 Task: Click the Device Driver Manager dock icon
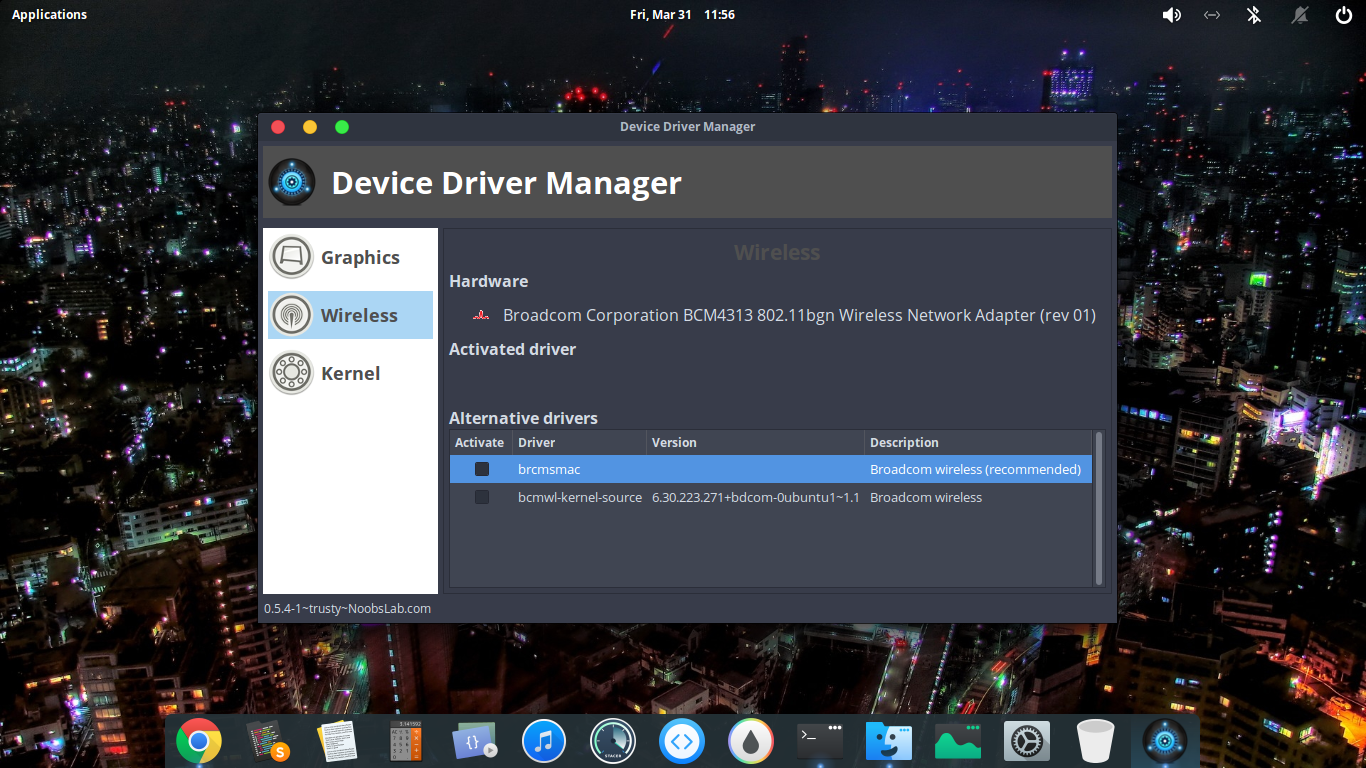(x=1164, y=741)
